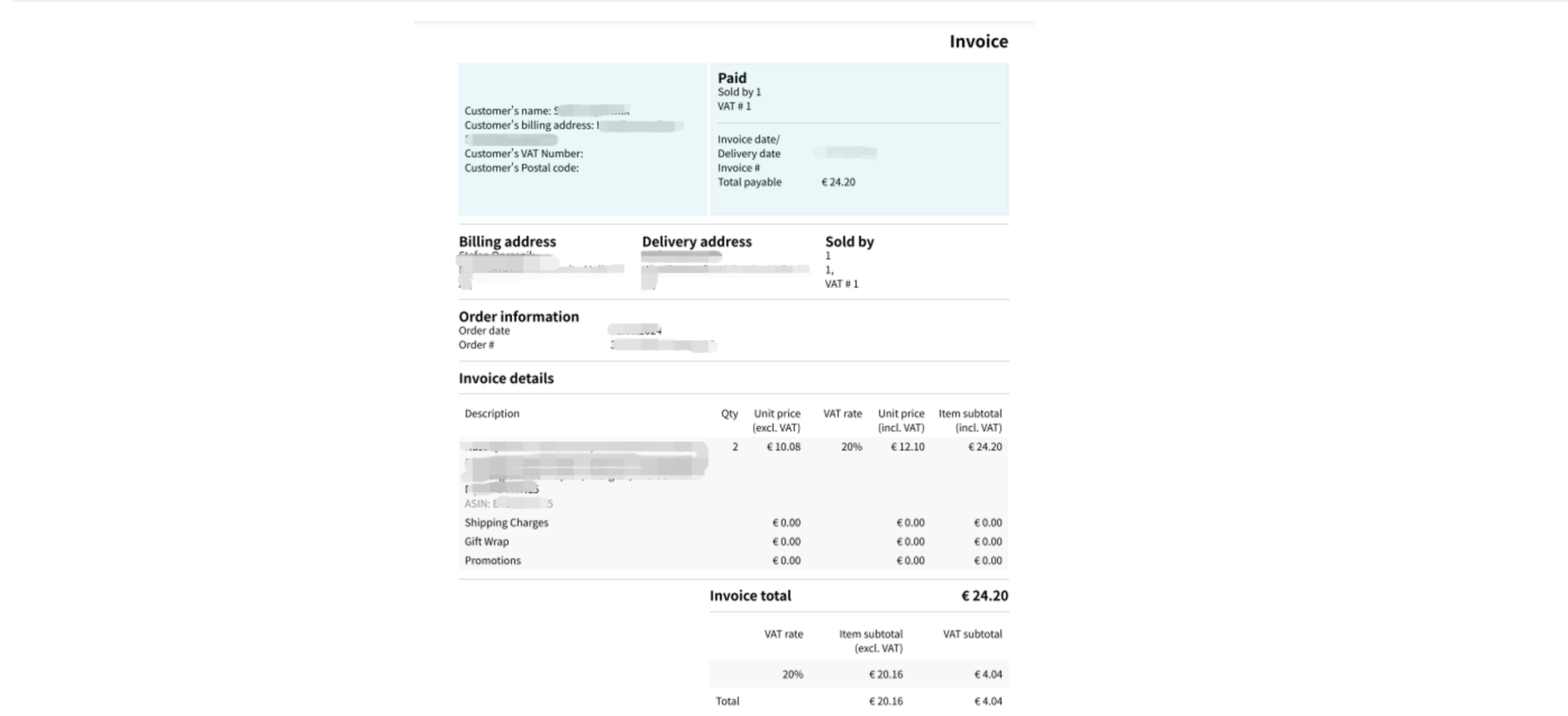Click the Invoice title heading

coord(978,42)
